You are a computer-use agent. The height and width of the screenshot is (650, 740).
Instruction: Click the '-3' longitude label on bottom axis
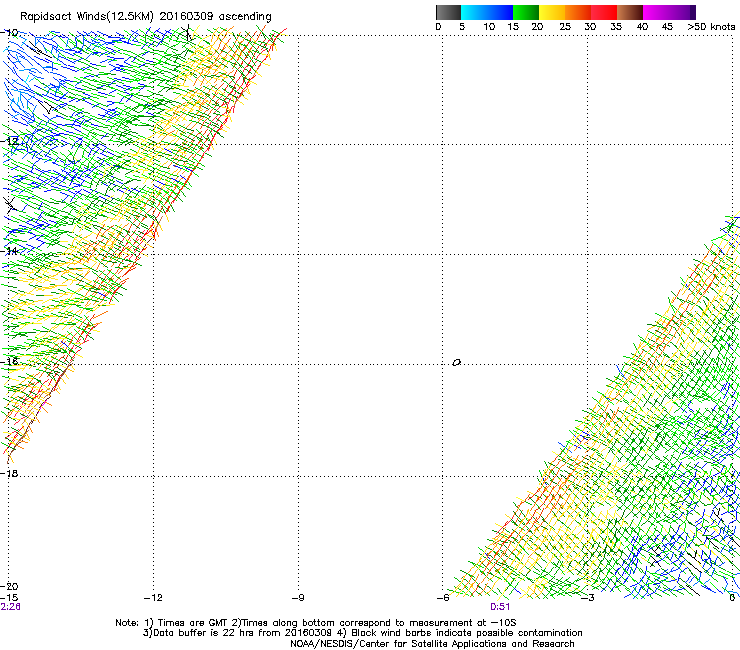588,598
